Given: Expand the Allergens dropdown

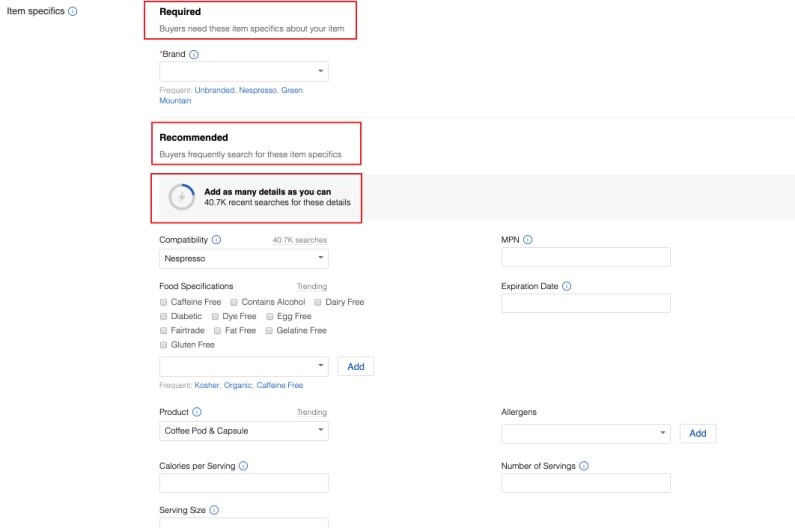Looking at the screenshot, I should (x=585, y=433).
